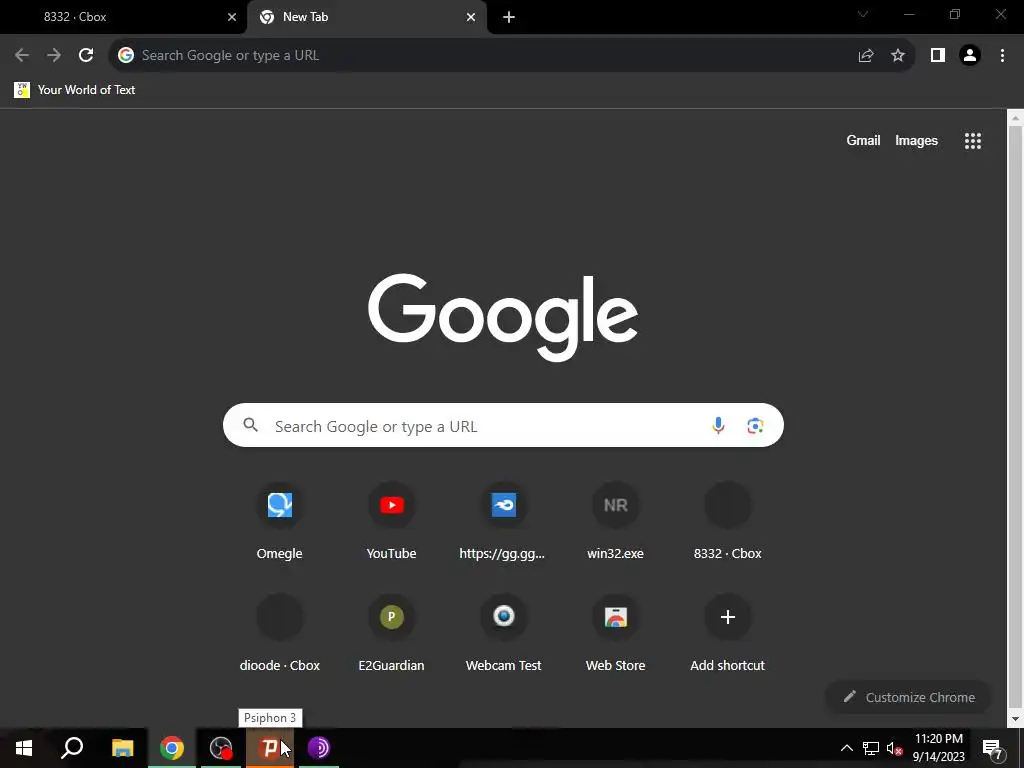Open the Chrome profile avatar menu
Image resolution: width=1024 pixels, height=768 pixels.
click(970, 56)
